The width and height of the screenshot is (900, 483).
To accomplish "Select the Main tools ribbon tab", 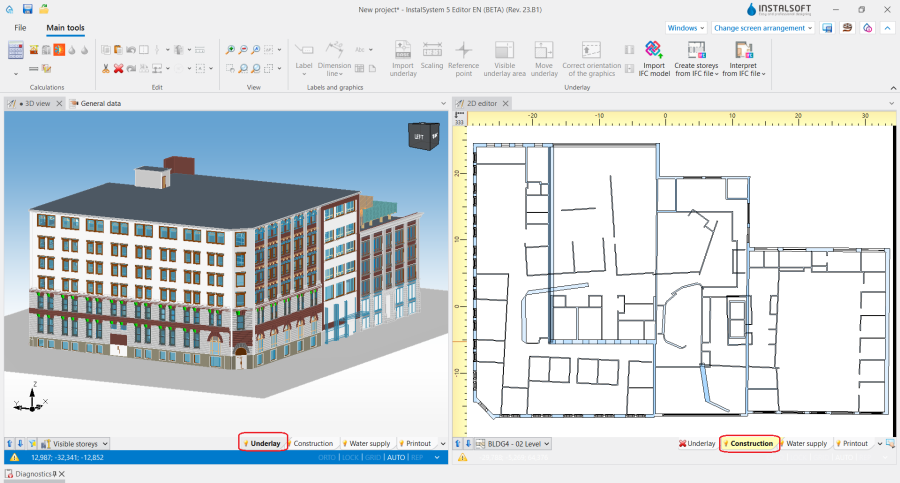I will pos(65,28).
